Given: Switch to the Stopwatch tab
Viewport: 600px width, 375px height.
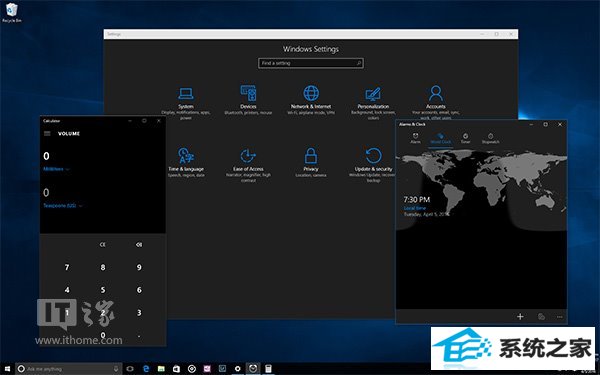Looking at the screenshot, I should [x=490, y=138].
